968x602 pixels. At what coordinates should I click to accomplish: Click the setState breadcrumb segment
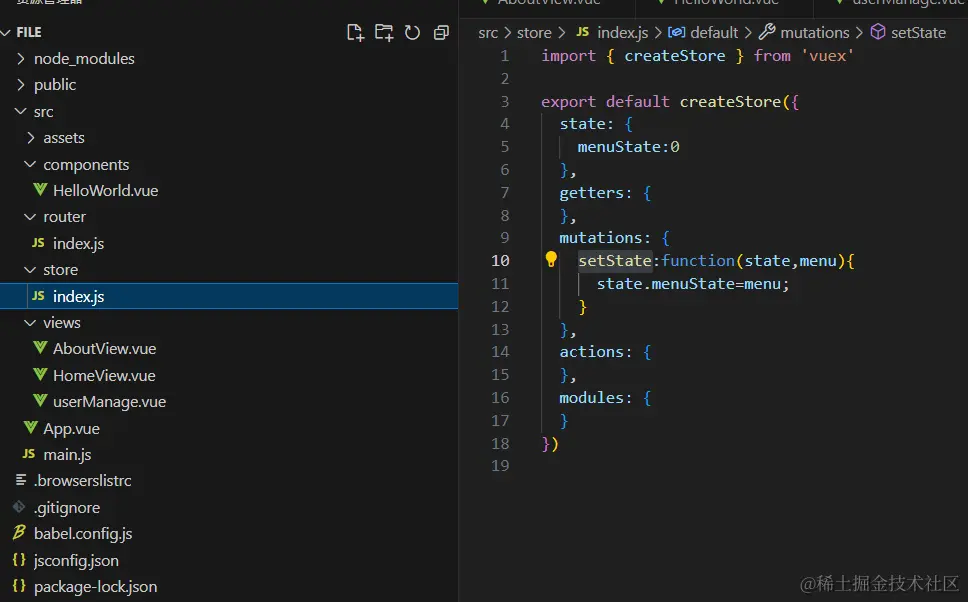coord(918,33)
